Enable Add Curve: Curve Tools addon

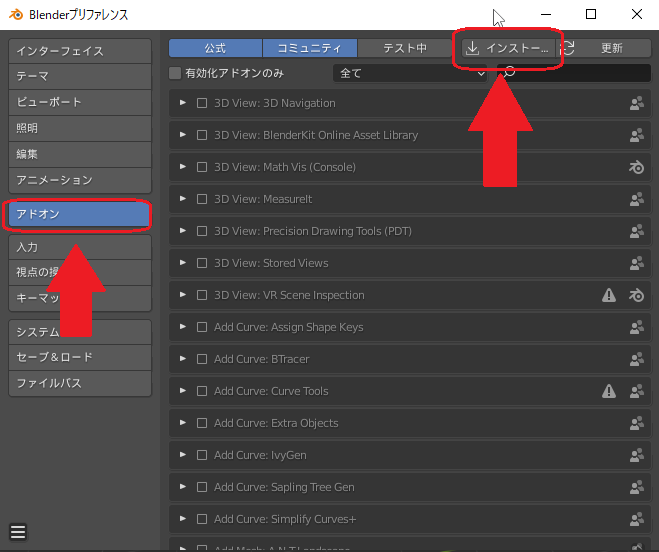click(x=202, y=391)
